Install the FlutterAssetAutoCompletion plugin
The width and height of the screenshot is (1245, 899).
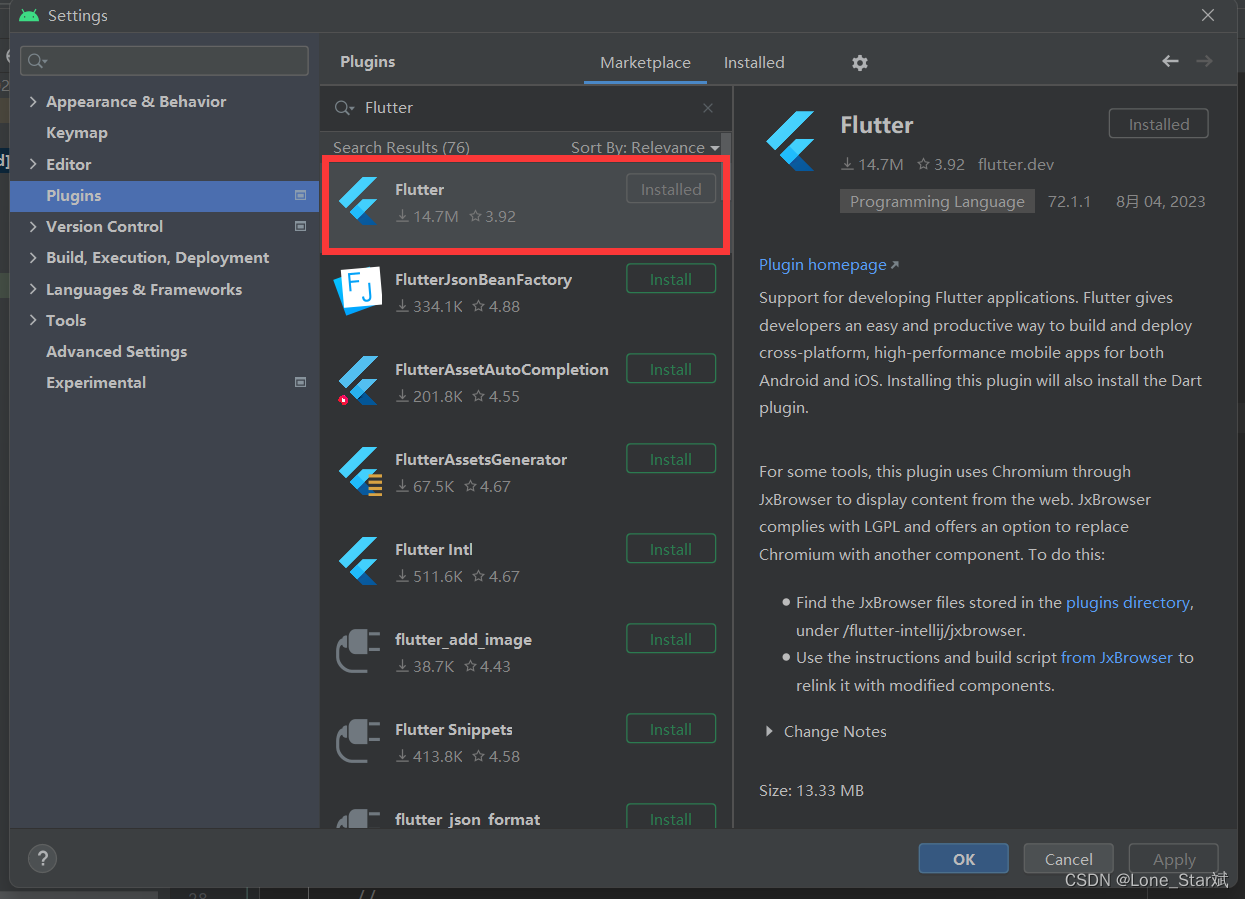[671, 369]
